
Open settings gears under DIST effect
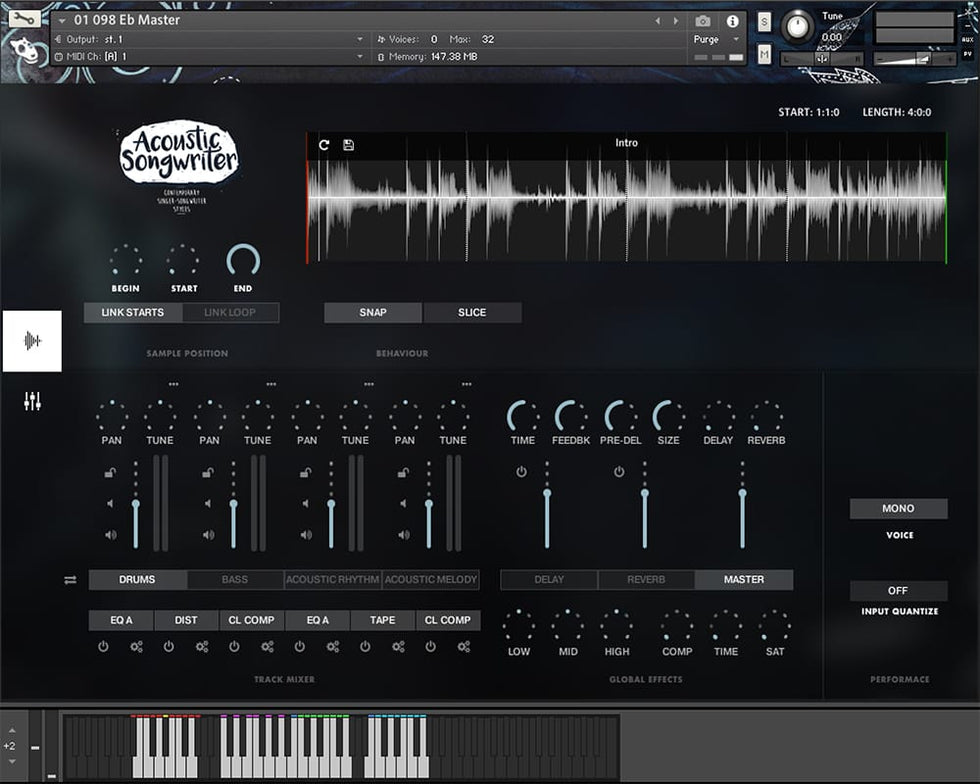(202, 647)
